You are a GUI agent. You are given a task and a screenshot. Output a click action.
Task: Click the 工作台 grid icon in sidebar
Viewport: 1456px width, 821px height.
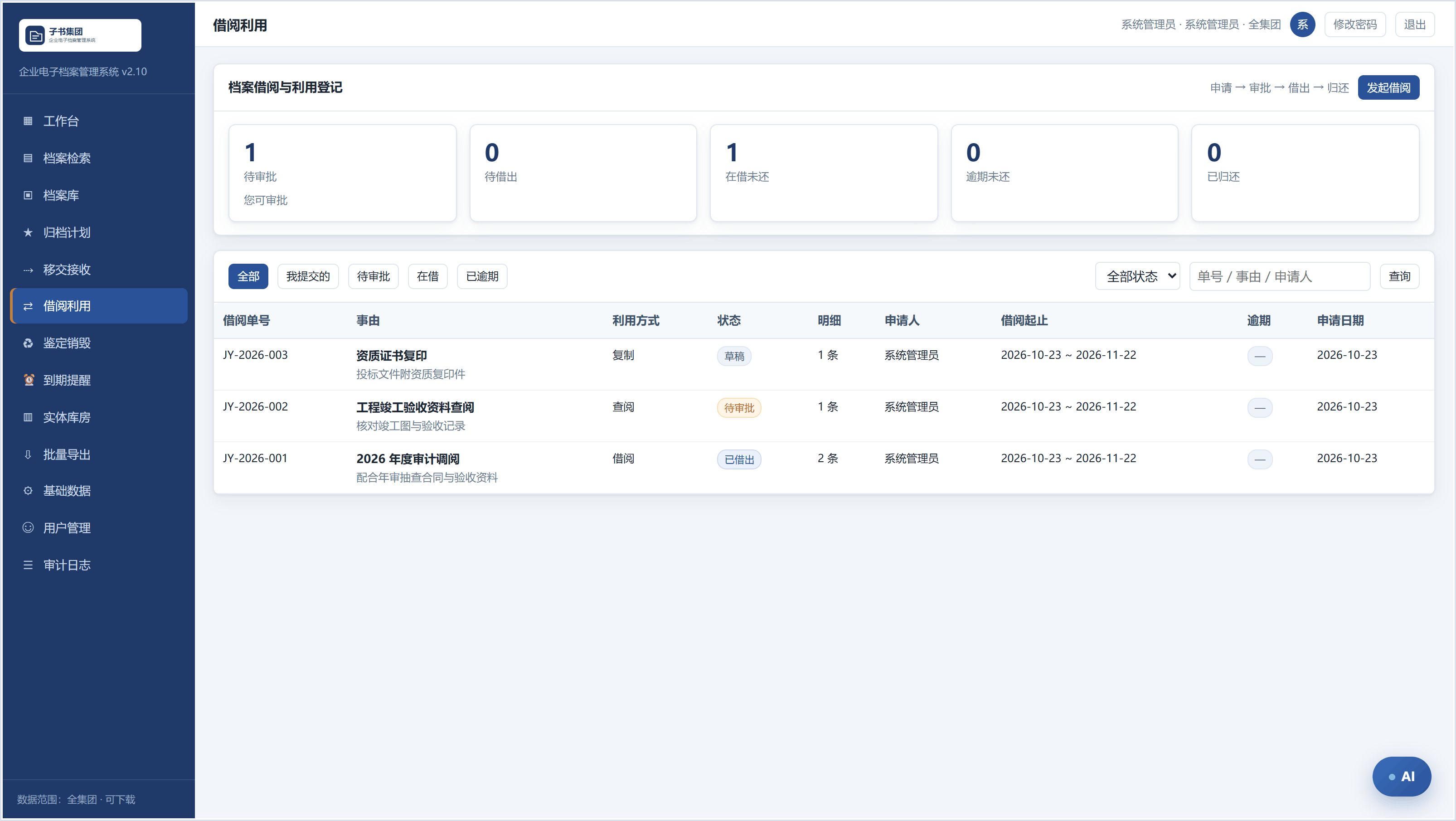[x=28, y=121]
